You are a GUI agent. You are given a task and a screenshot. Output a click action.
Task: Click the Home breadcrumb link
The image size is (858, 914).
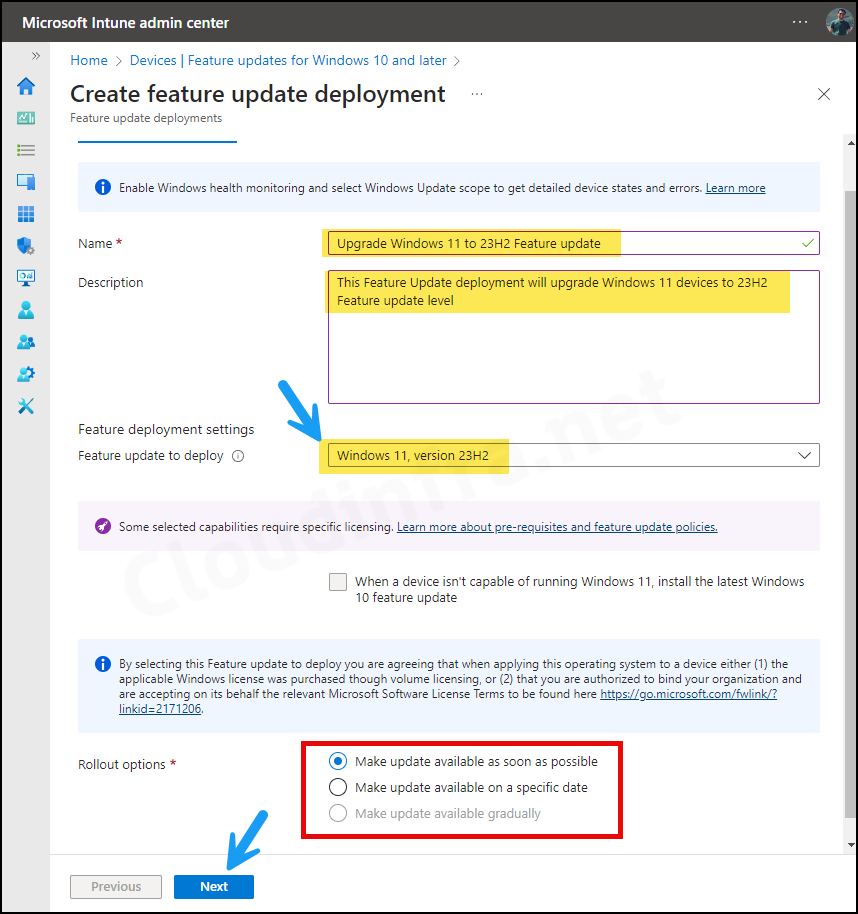89,61
